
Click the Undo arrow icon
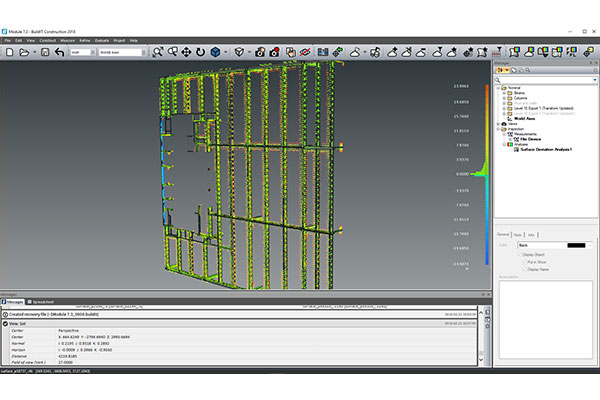tap(60, 51)
